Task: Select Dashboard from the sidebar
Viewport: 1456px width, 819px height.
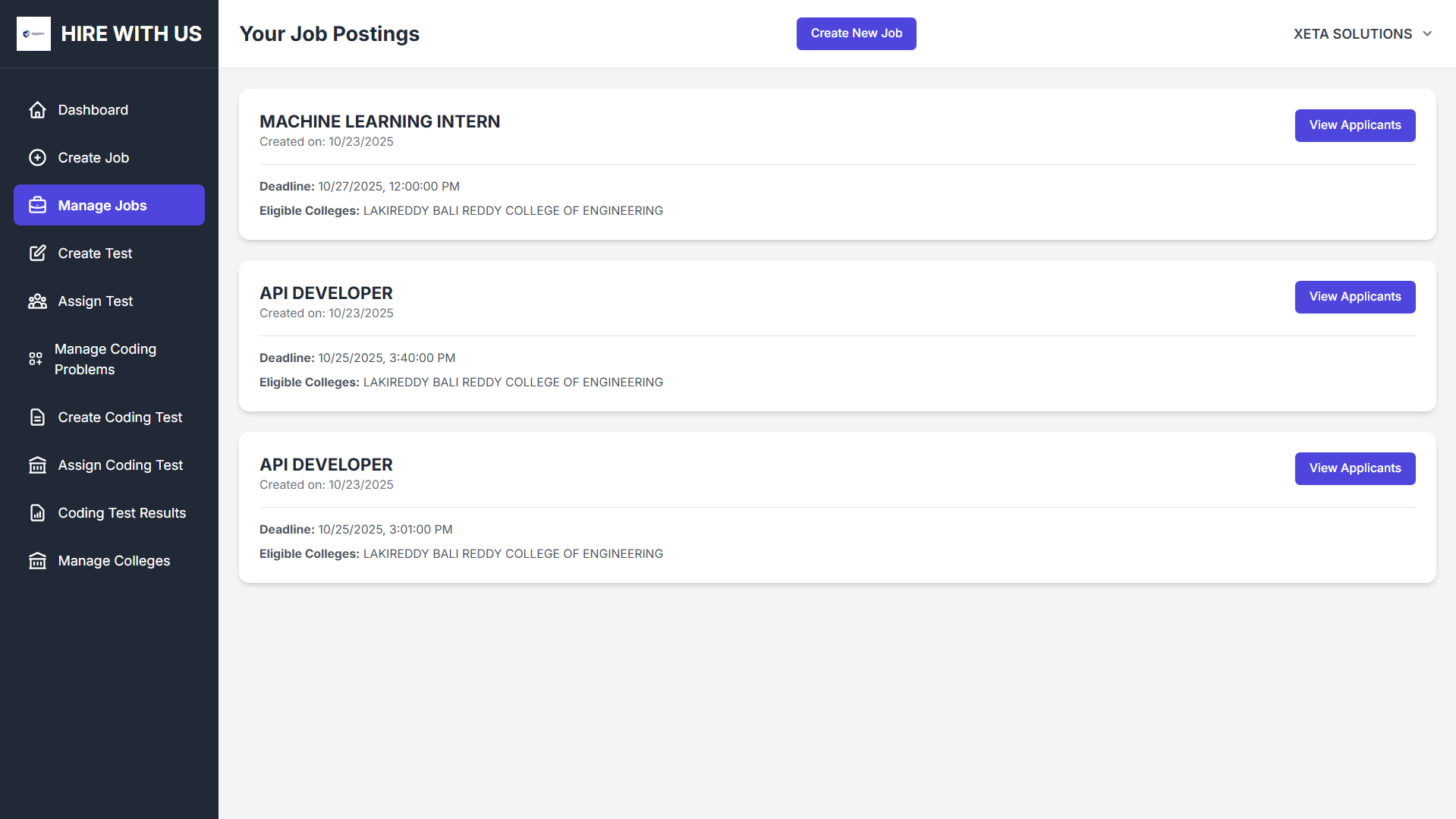Action: 93,110
